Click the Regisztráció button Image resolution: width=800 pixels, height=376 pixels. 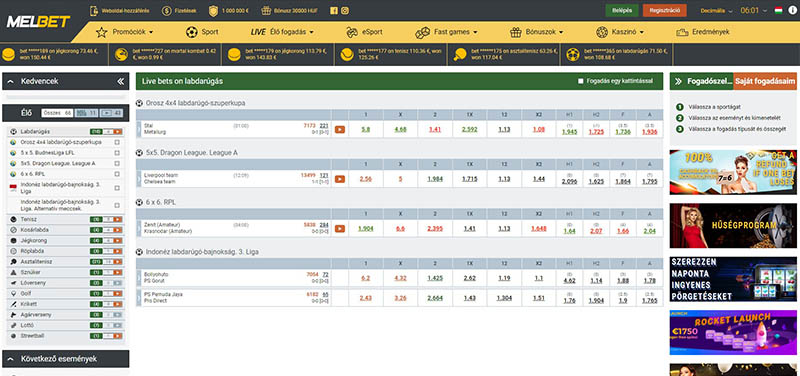pyautogui.click(x=665, y=10)
